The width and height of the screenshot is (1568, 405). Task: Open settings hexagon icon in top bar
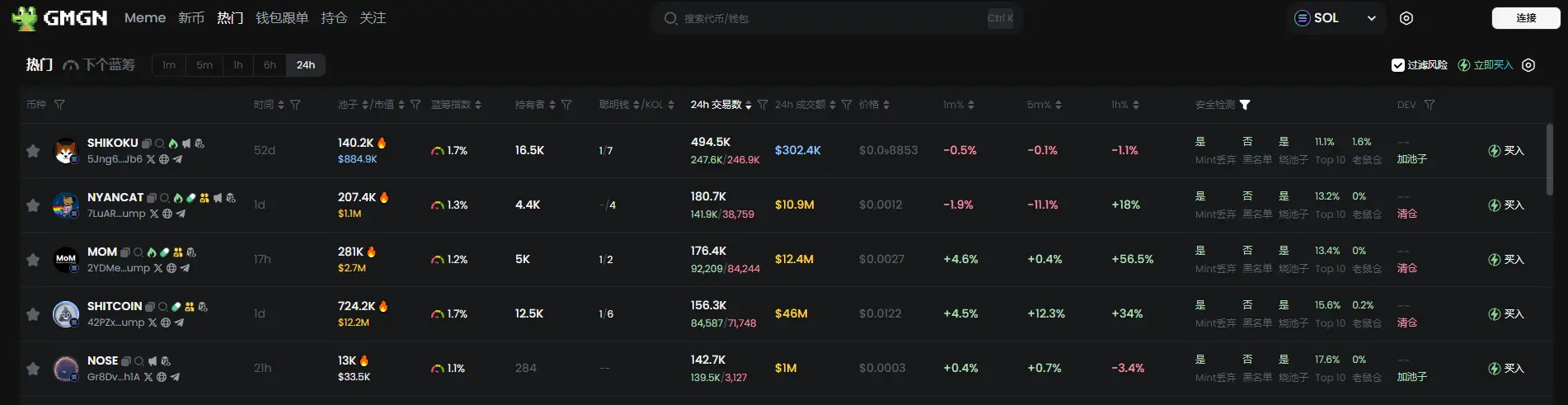(1406, 18)
